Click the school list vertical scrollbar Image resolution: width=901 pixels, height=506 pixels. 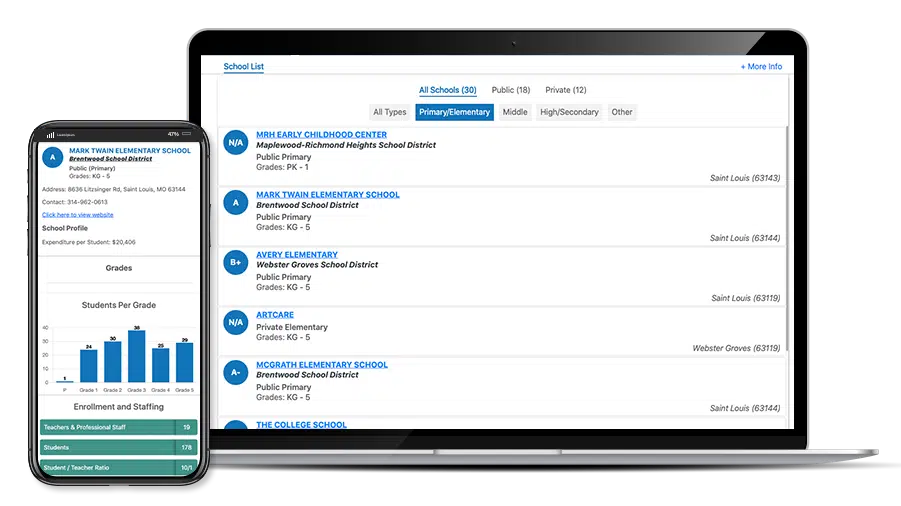(787, 238)
